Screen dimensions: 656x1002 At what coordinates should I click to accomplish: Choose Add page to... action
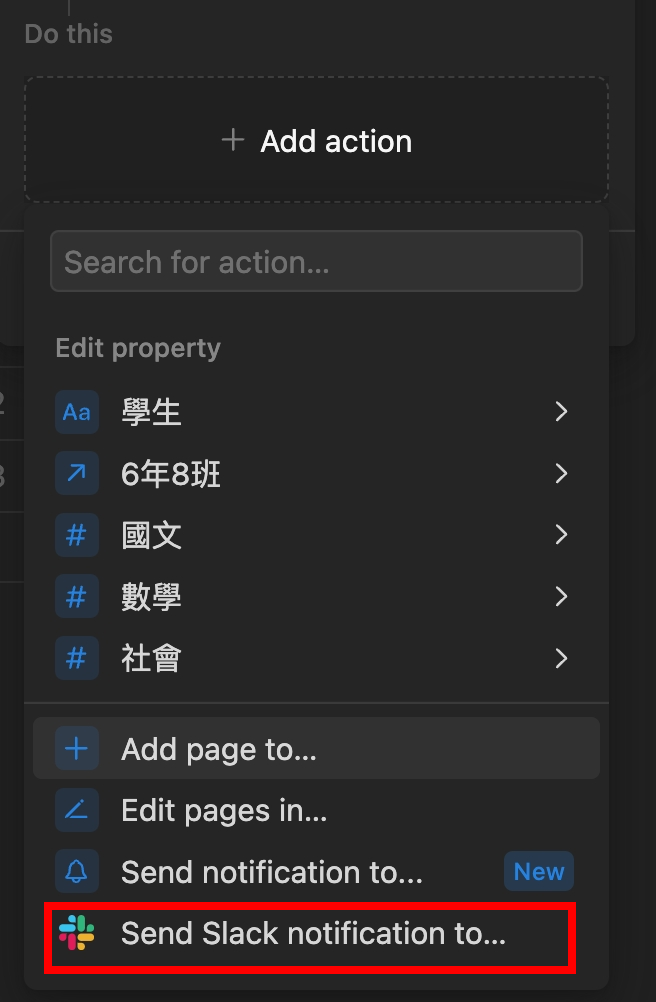(316, 748)
